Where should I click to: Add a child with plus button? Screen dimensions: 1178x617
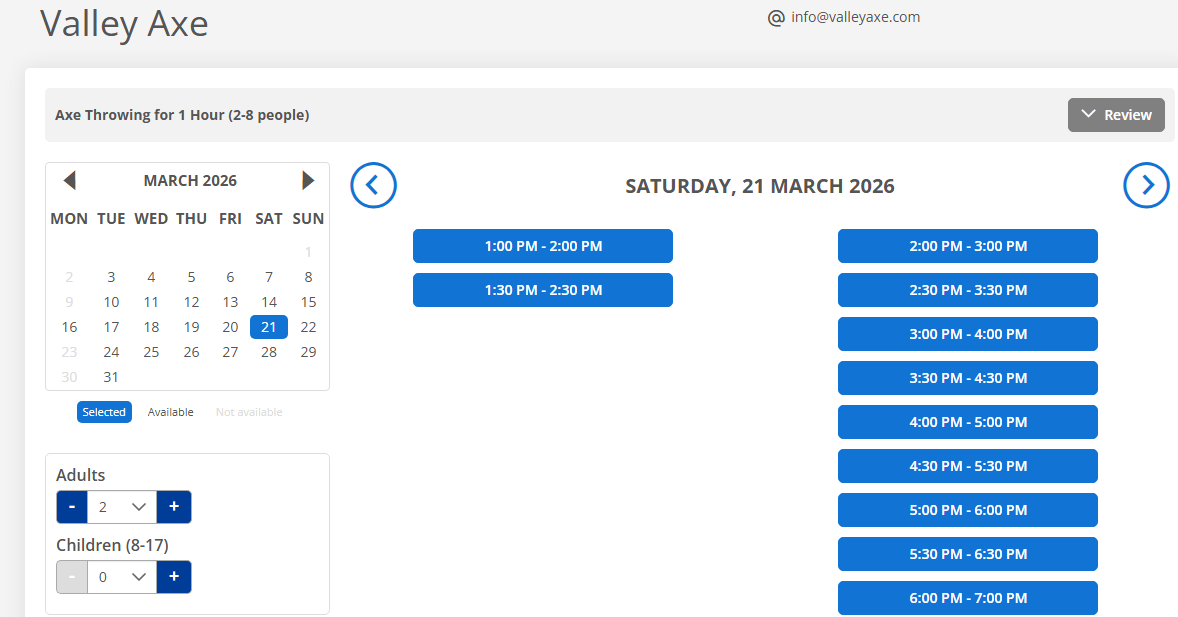(174, 577)
